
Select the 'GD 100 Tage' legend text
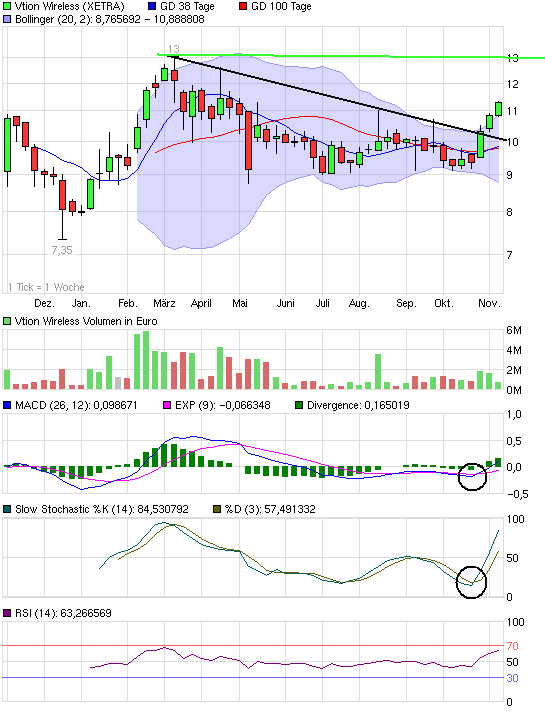tap(281, 6)
